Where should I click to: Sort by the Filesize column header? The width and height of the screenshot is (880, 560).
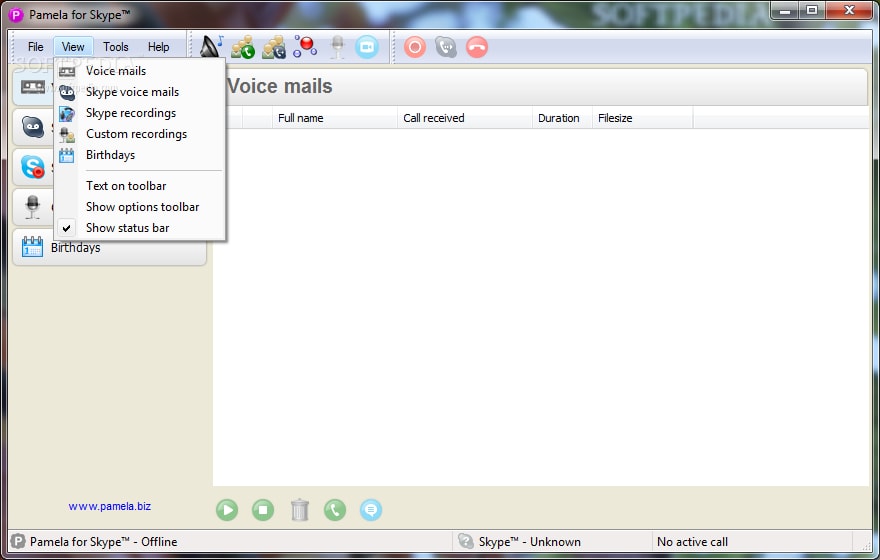click(643, 118)
